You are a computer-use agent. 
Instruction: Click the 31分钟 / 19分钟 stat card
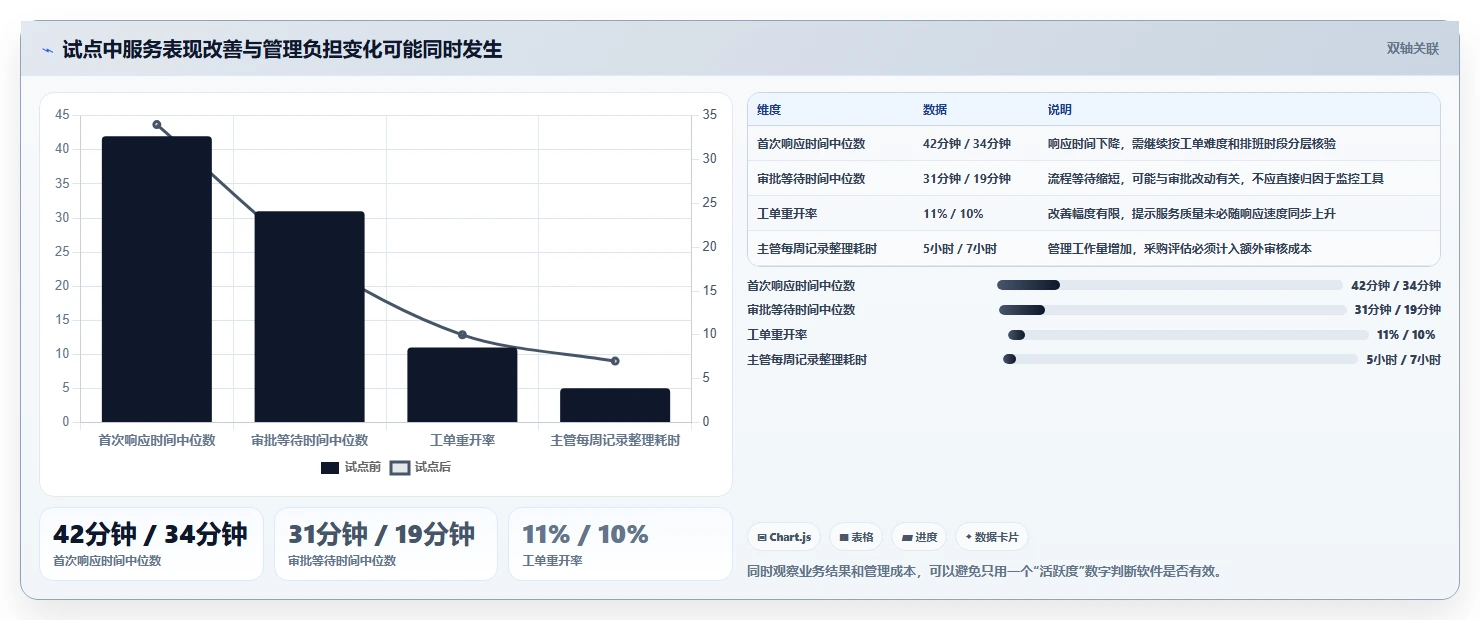tap(386, 544)
